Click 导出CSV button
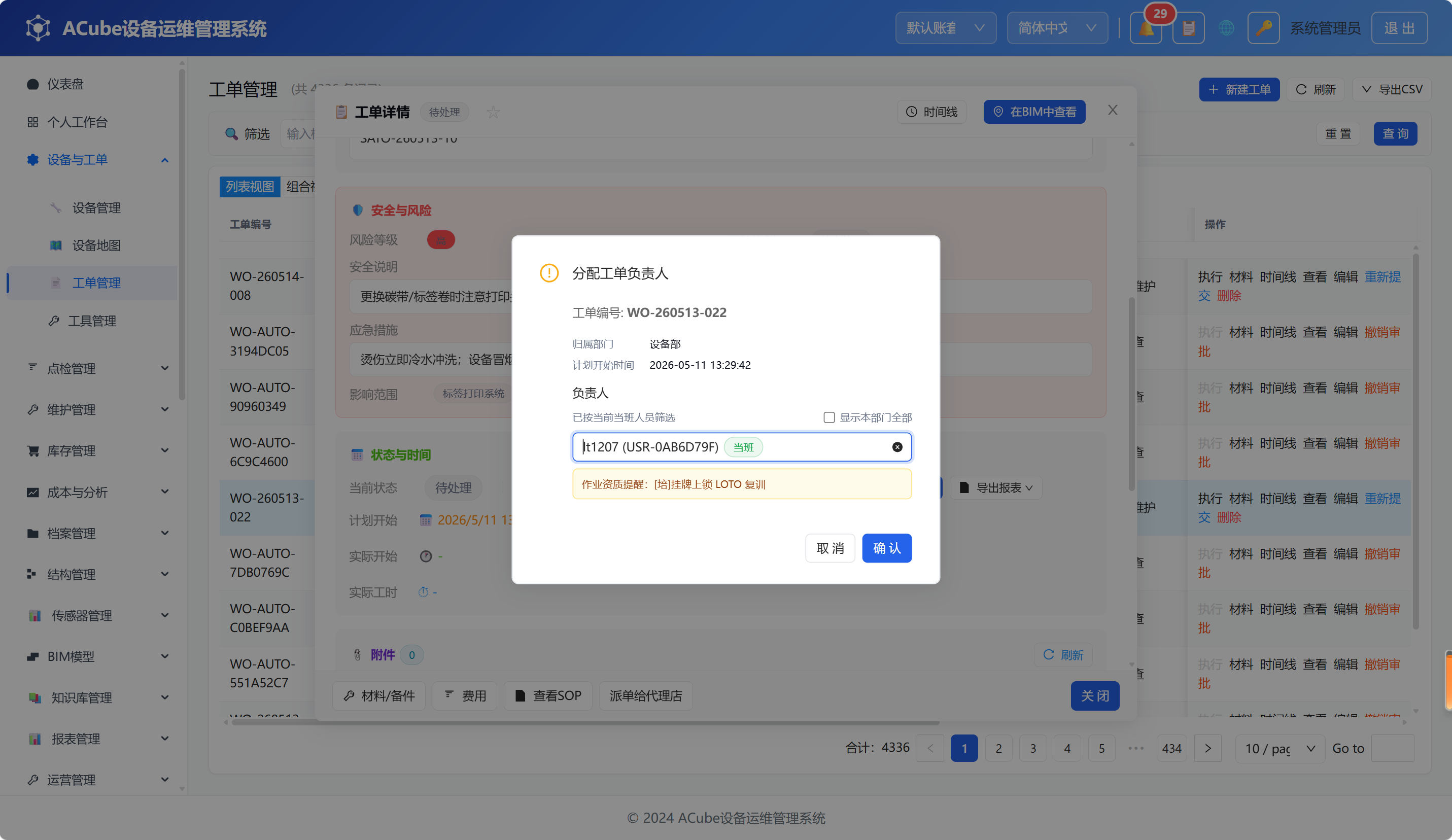Viewport: 1452px width, 840px height. coord(1391,89)
